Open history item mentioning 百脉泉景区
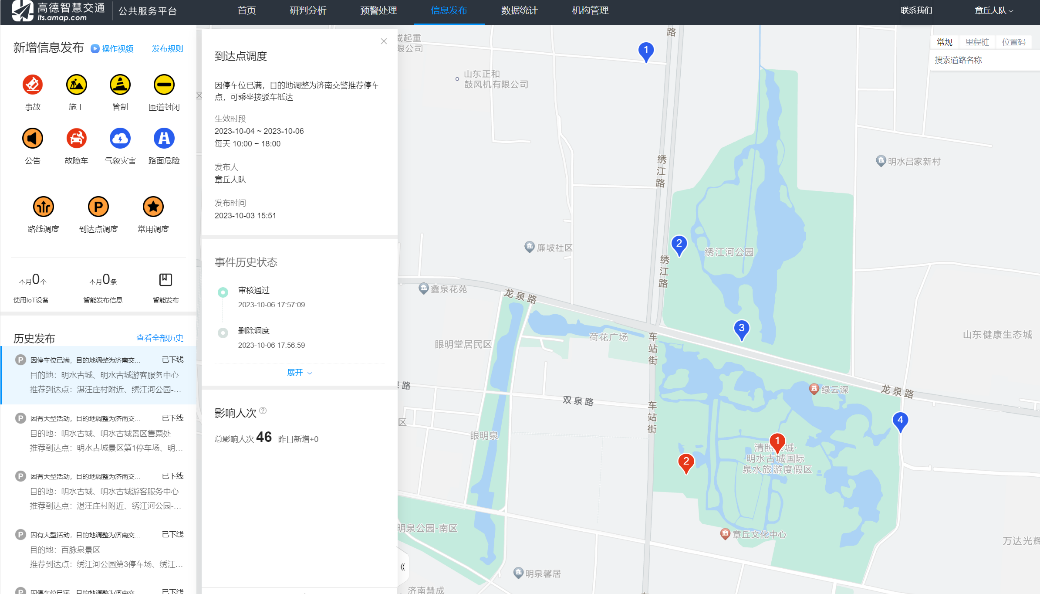Viewport: 1040px width, 594px height. 99,550
